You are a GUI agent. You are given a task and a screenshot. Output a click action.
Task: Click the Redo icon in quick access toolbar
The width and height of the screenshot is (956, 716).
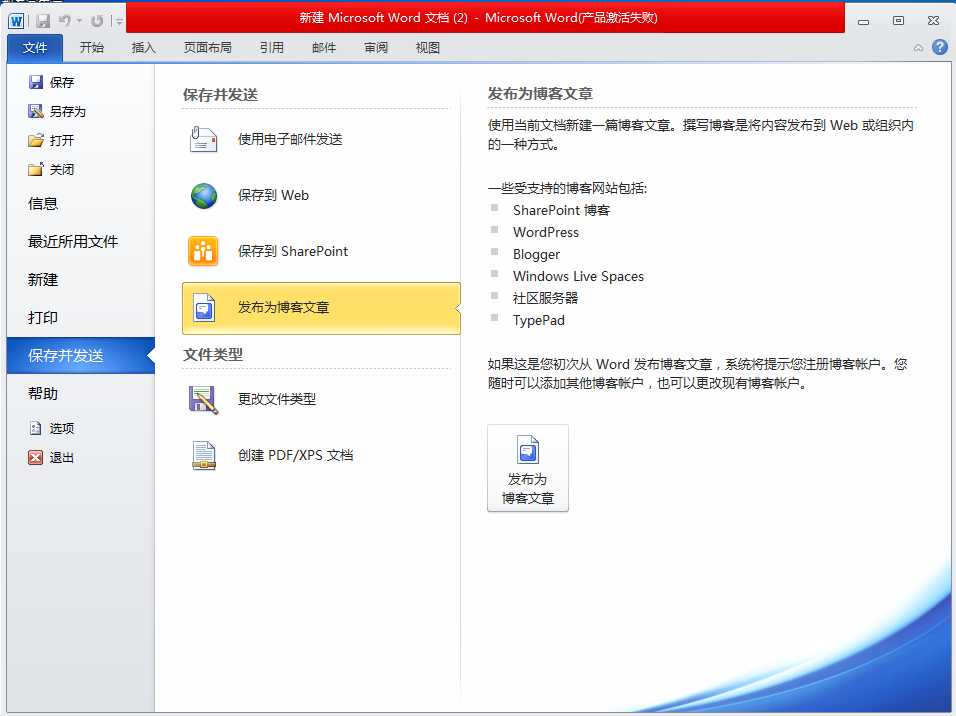[96, 21]
